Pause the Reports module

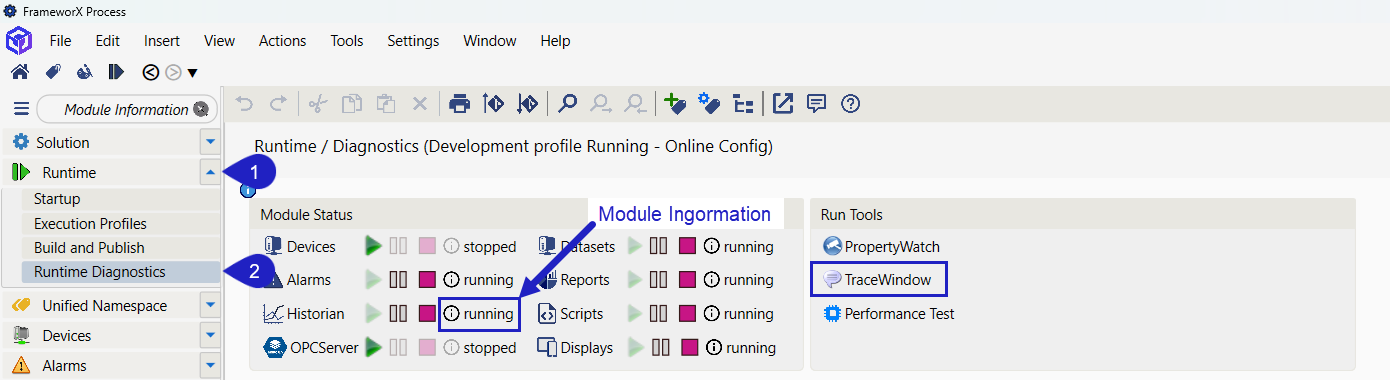pyautogui.click(x=659, y=280)
